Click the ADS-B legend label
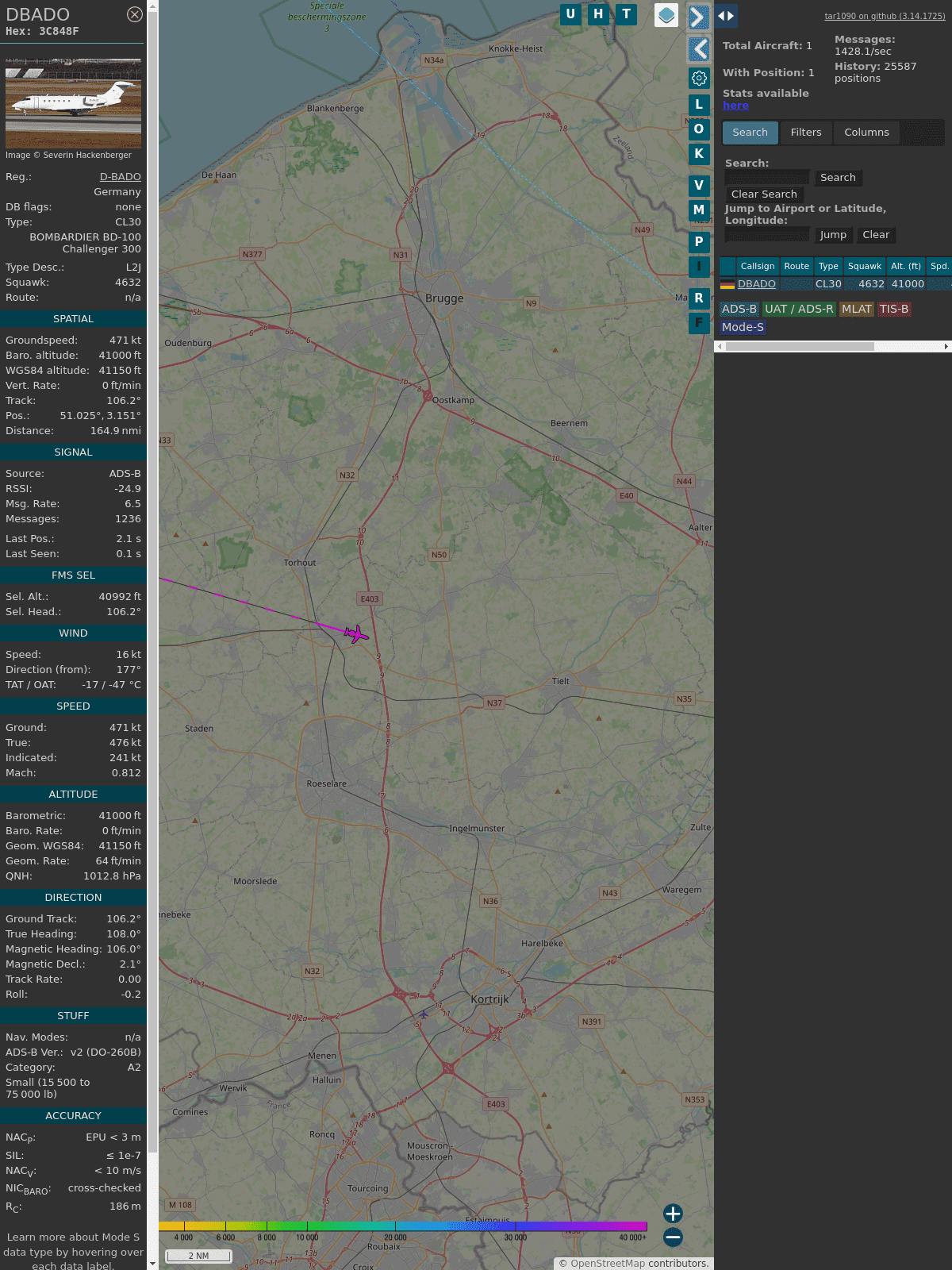Screen dimensions: 952x1270 [739, 310]
